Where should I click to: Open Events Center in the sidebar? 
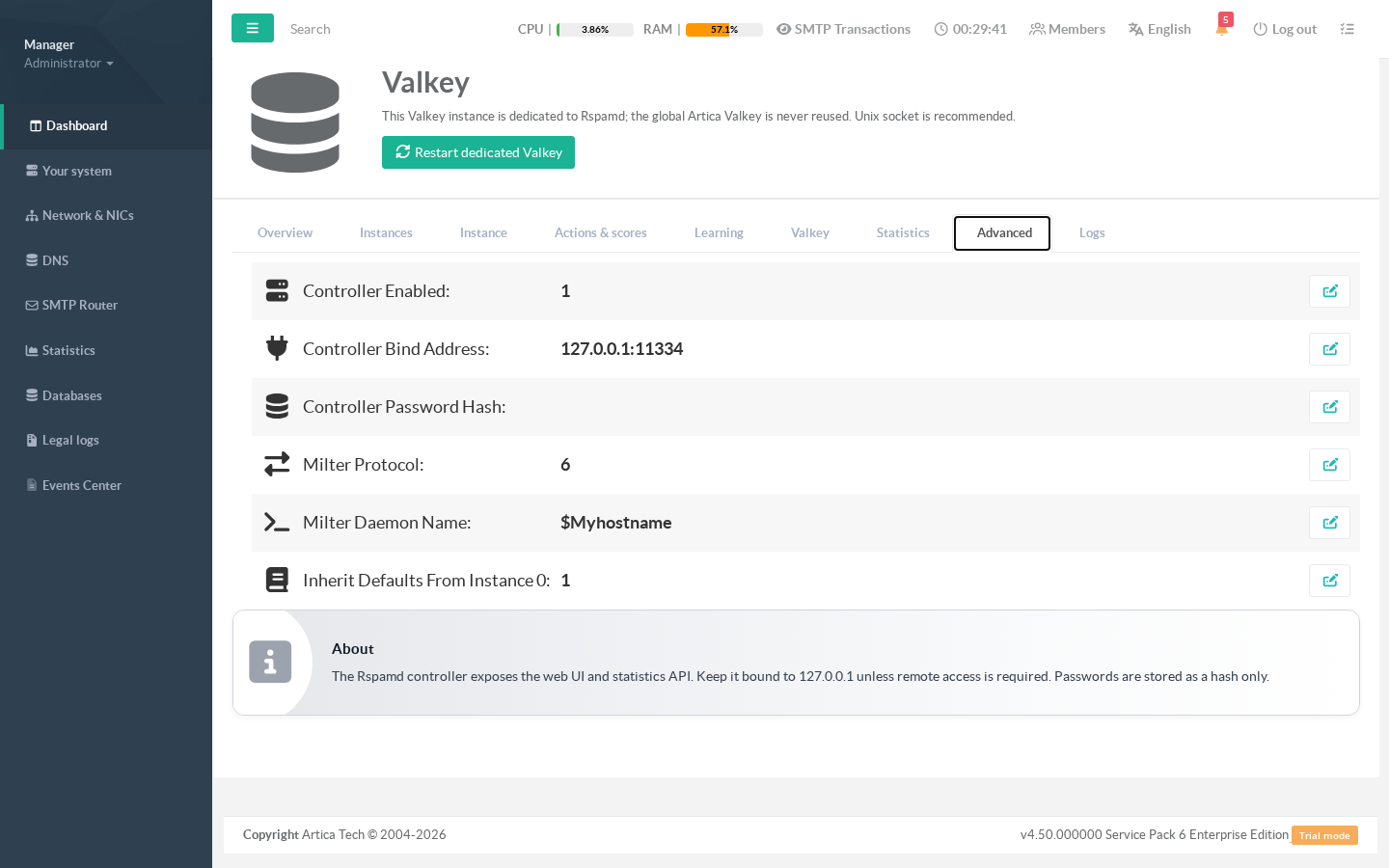[x=106, y=486]
